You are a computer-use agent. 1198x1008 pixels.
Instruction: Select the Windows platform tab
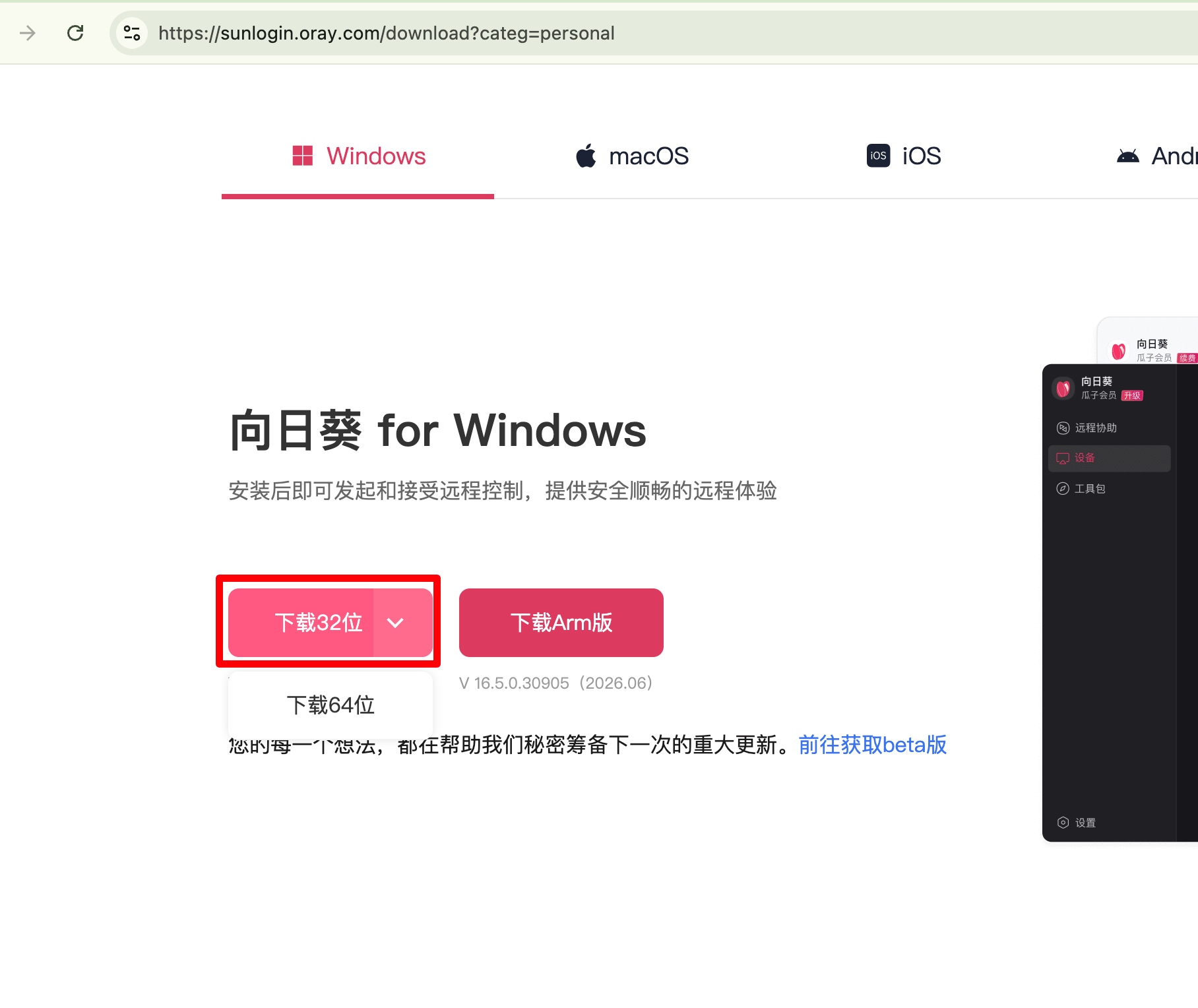(358, 156)
